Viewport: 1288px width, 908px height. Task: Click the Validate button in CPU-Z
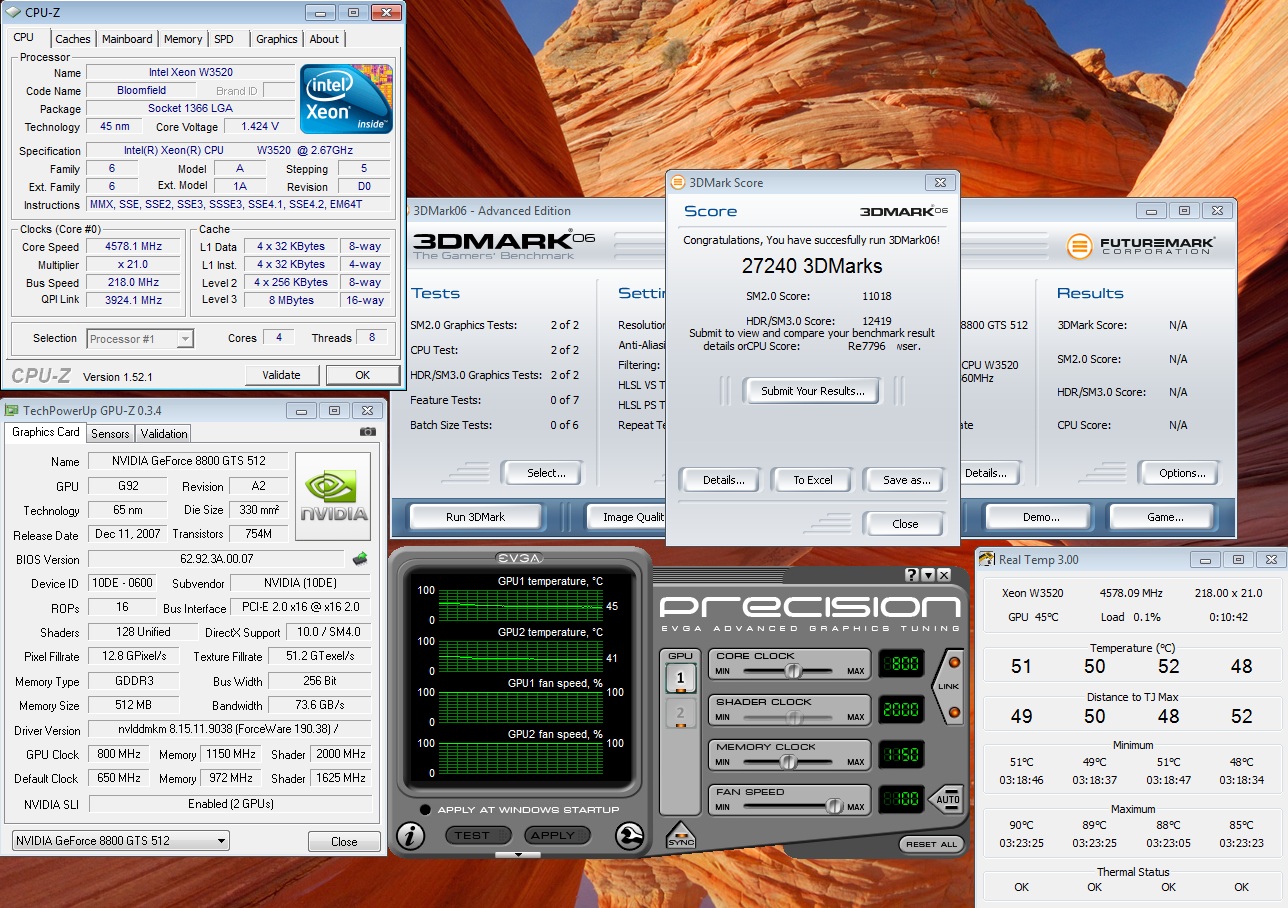point(281,375)
